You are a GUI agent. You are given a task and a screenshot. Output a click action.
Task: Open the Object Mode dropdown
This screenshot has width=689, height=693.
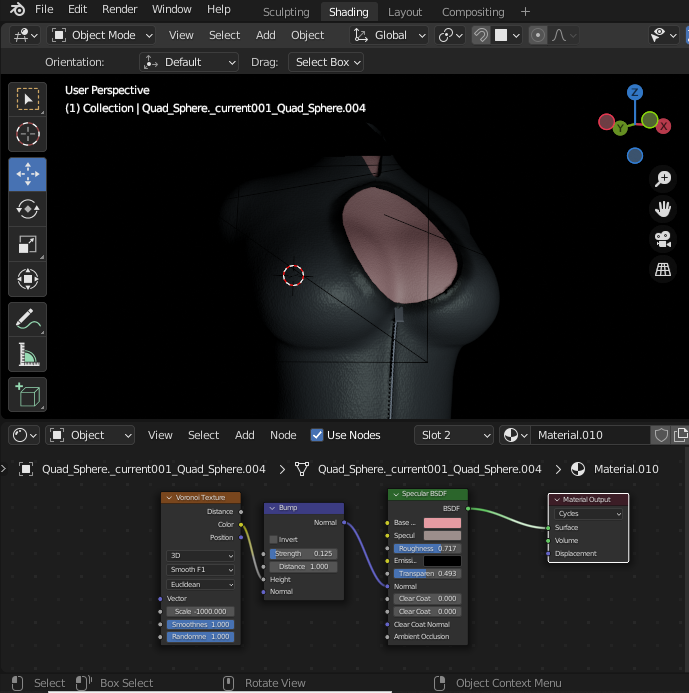click(x=101, y=35)
